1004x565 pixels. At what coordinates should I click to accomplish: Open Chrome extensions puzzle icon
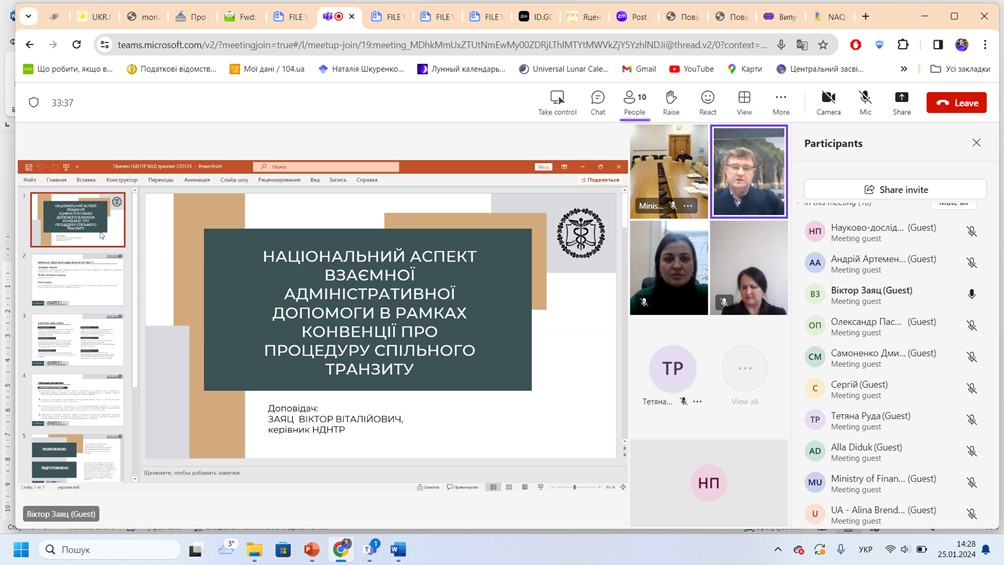[x=902, y=44]
